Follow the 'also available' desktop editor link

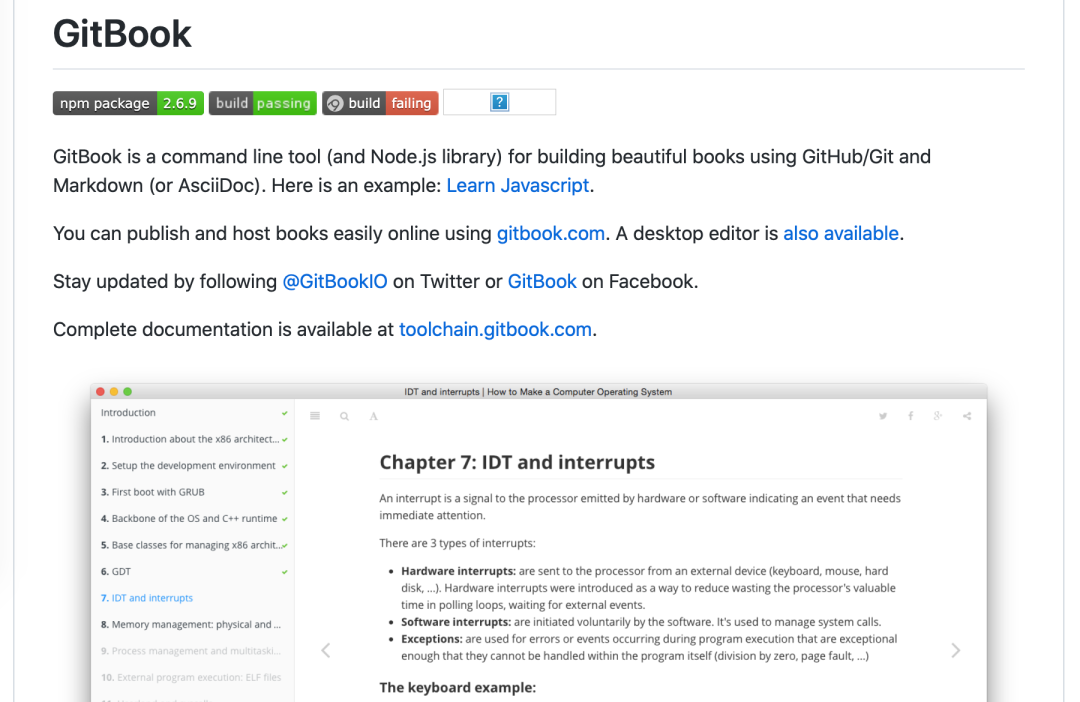(x=841, y=234)
